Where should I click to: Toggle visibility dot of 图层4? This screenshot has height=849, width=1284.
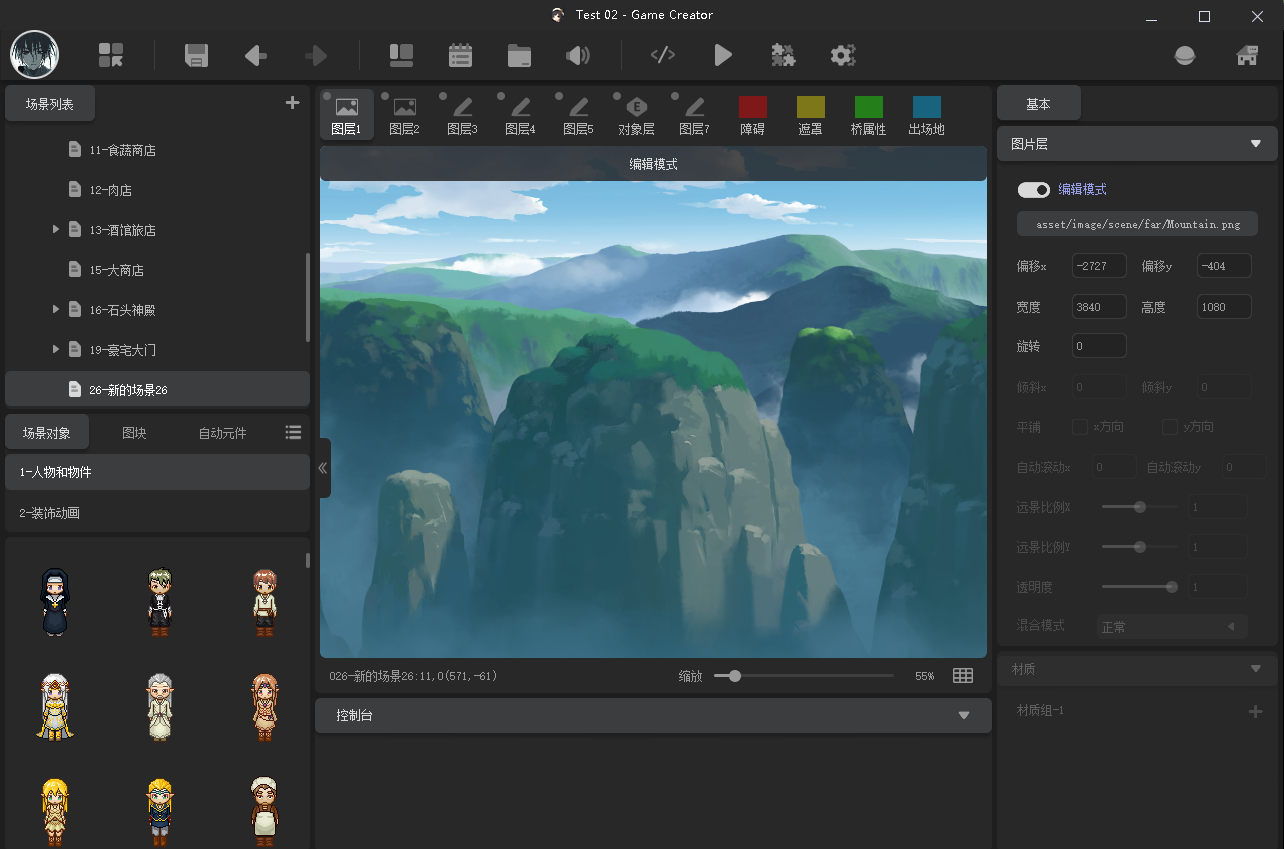coord(501,96)
